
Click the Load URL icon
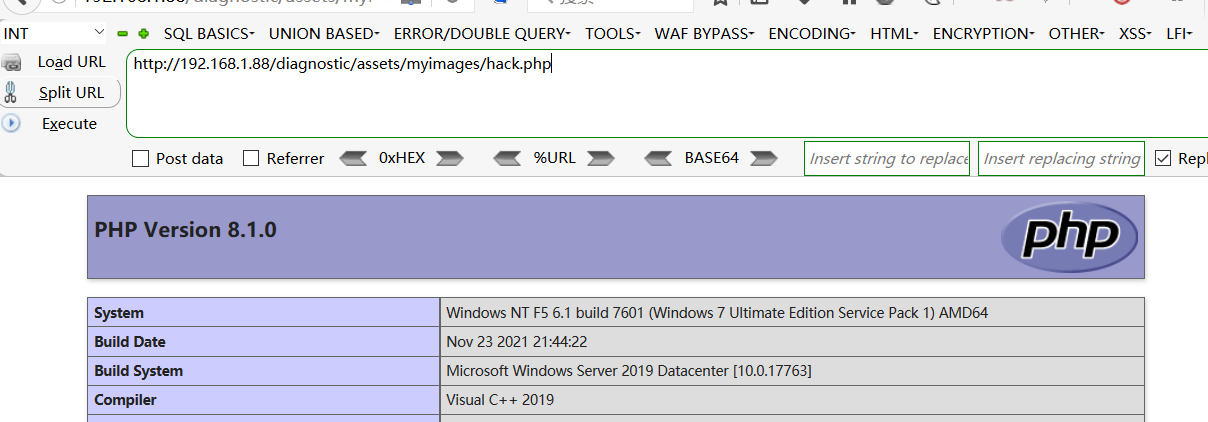pos(12,63)
